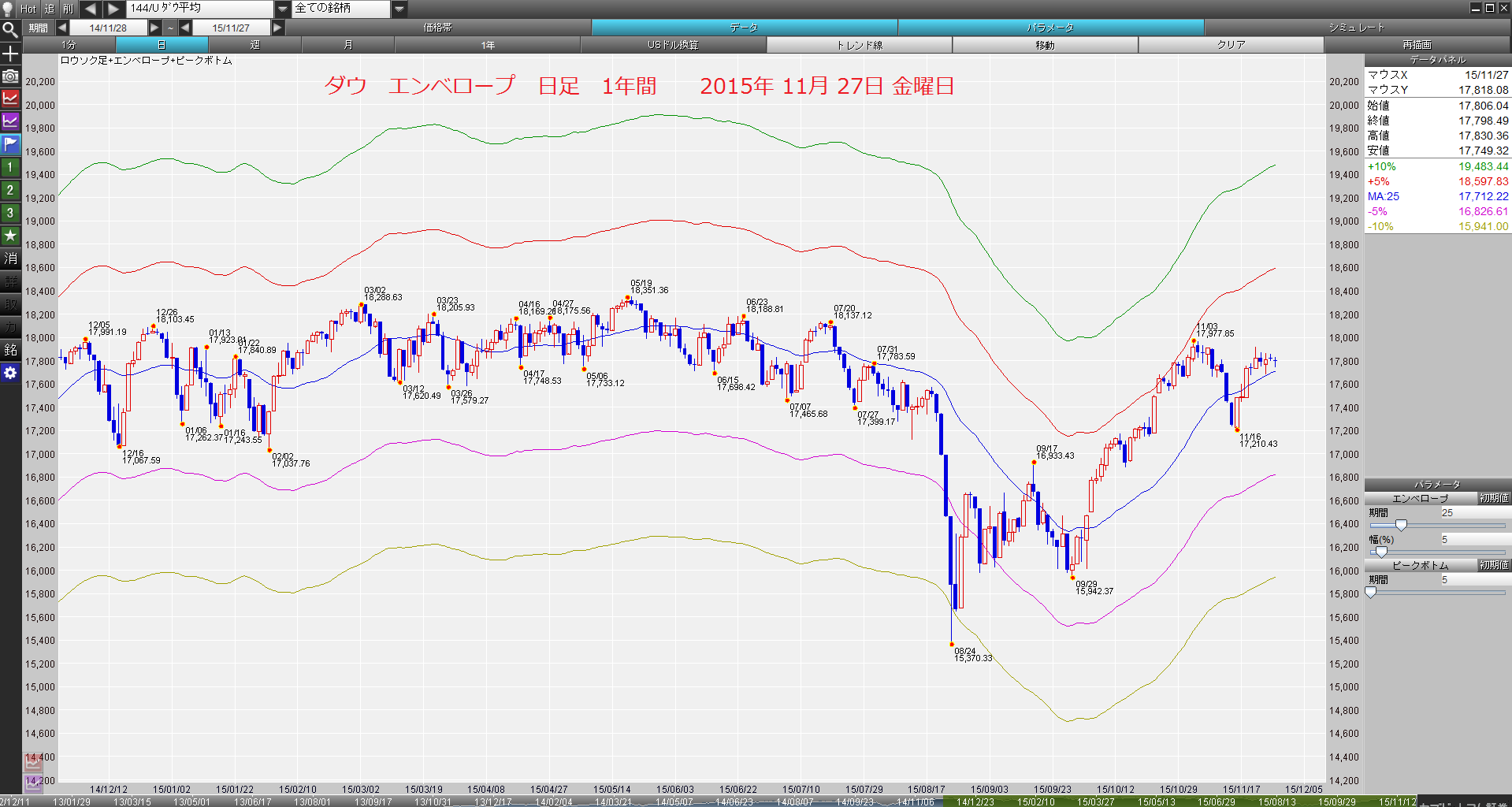Image resolution: width=1512 pixels, height=807 pixels.
Task: Click the 銘 symbols sidebar button
Action: pos(9,350)
